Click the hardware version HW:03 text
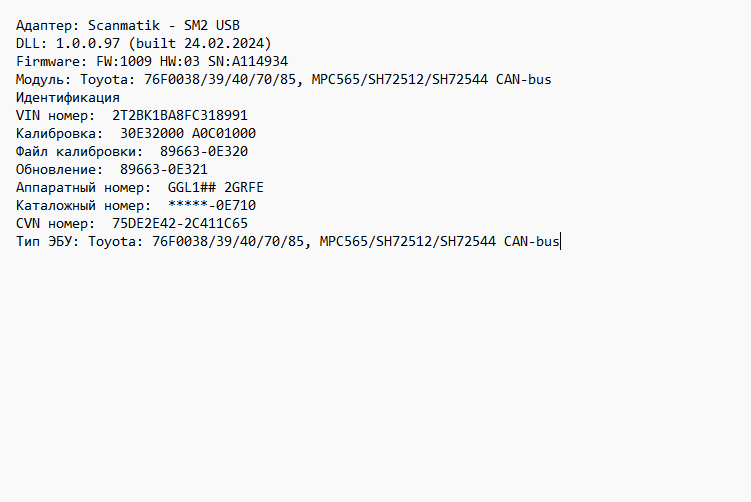Image resolution: width=751 pixels, height=502 pixels. (180, 62)
